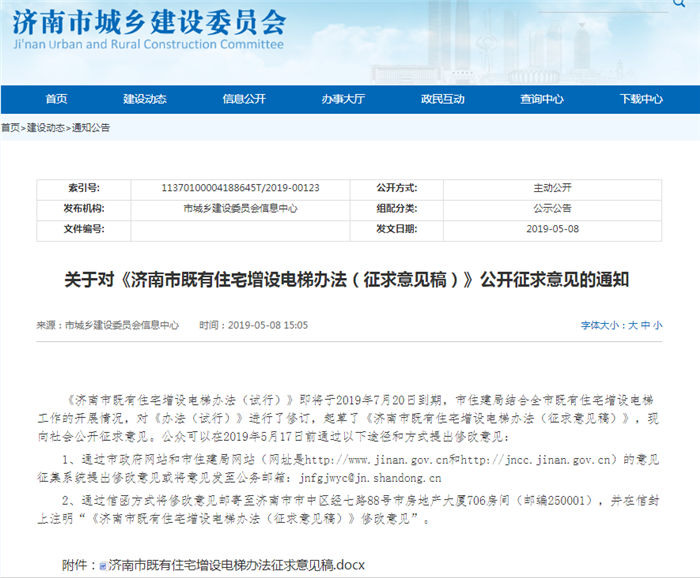Click the 公开方式 label cell
This screenshot has height=578, width=700.
(x=397, y=188)
